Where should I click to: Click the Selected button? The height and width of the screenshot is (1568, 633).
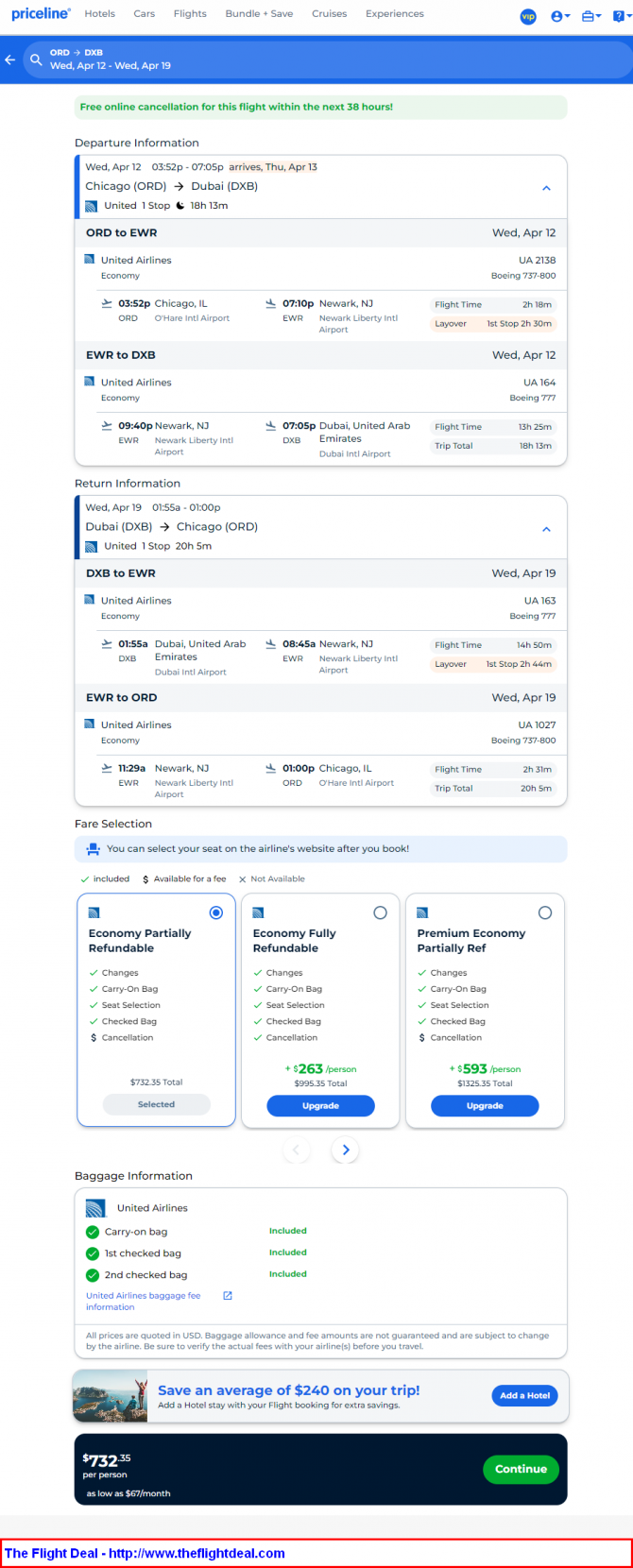point(156,1104)
